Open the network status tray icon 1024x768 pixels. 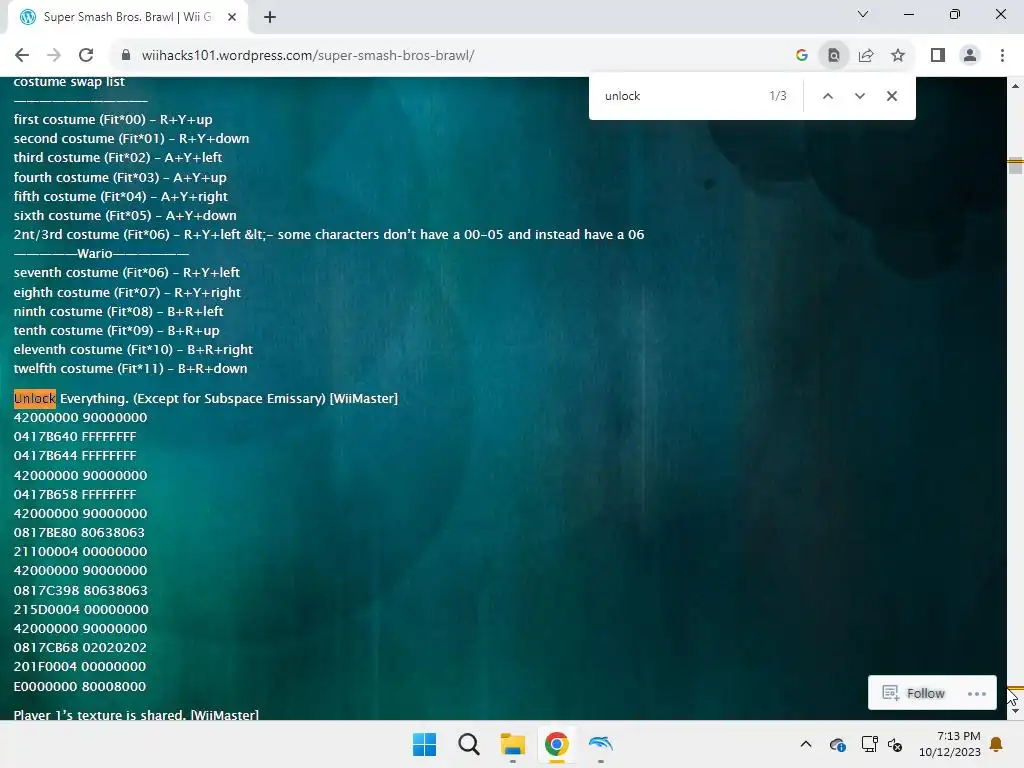pos(869,744)
